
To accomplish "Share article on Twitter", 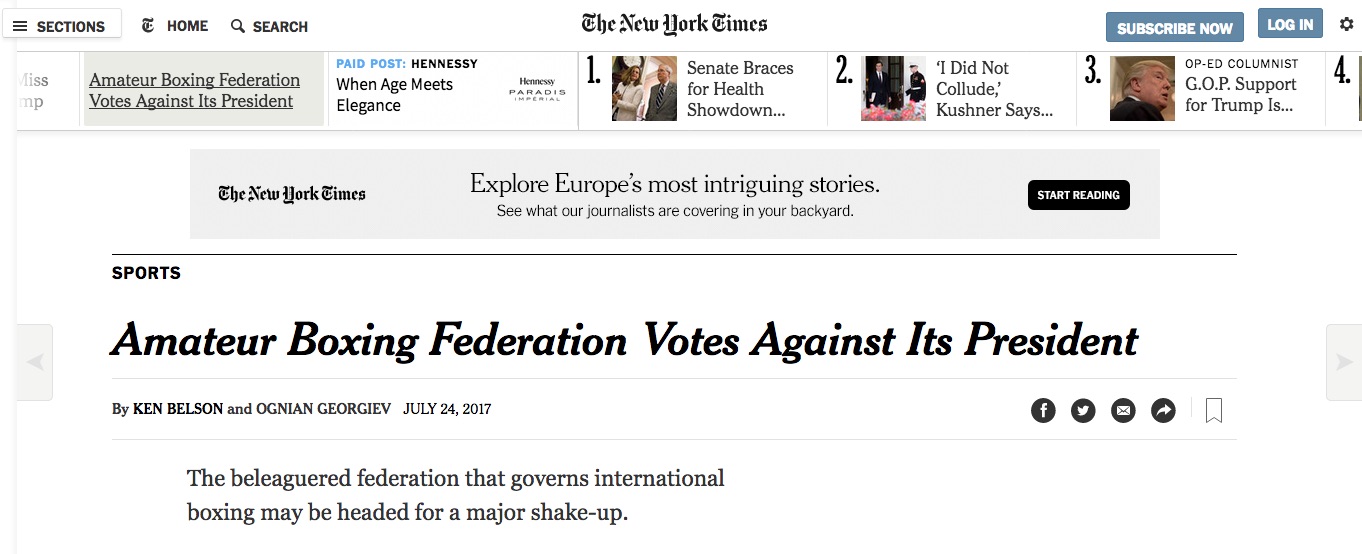I will coord(1083,410).
